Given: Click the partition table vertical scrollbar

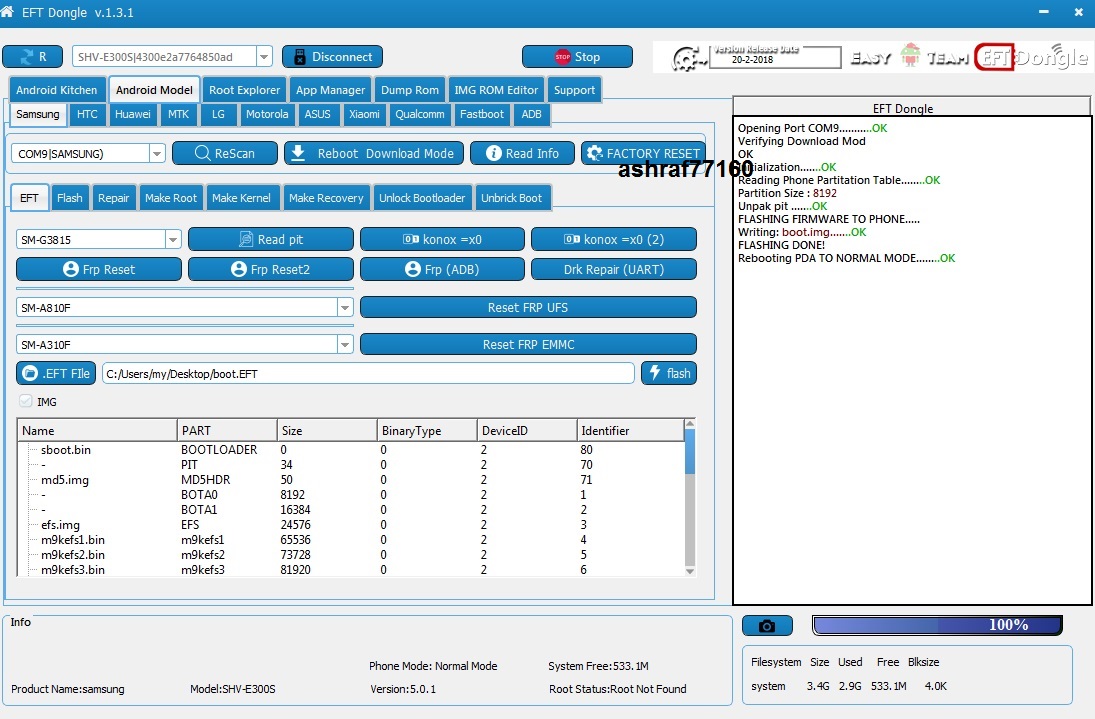Looking at the screenshot, I should (690, 497).
